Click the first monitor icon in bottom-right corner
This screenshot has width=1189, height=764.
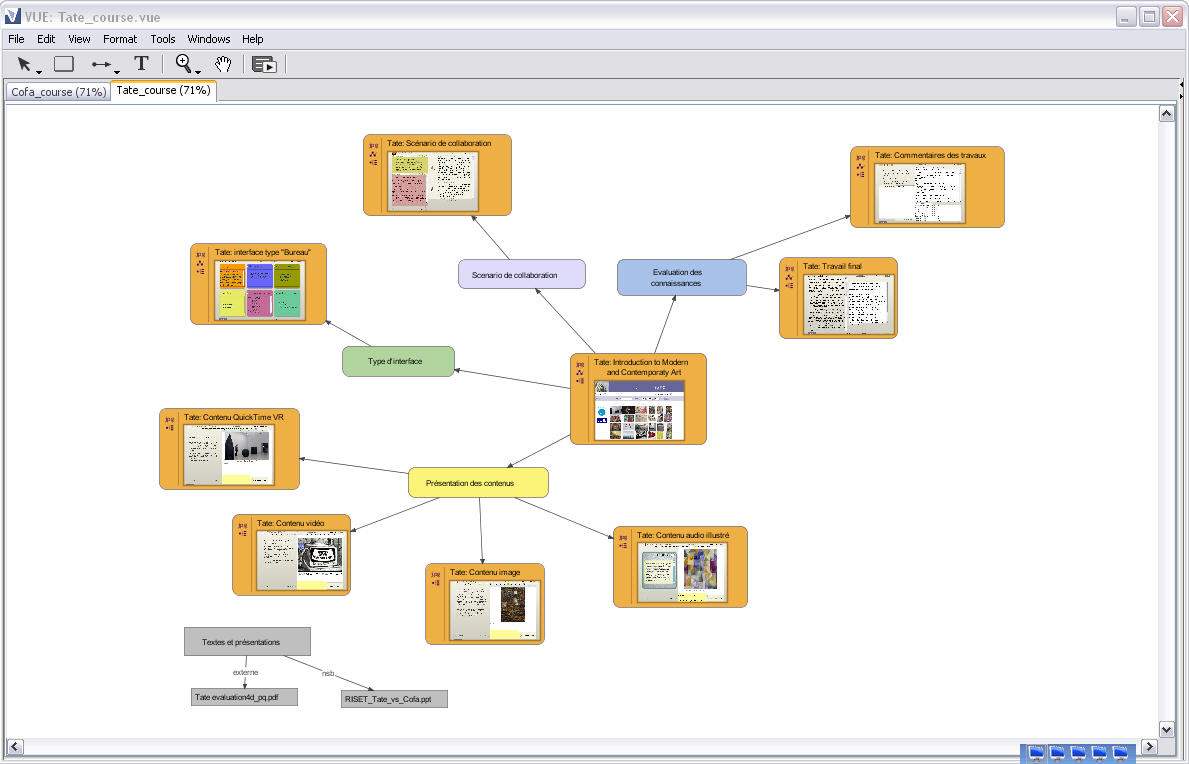pos(1036,753)
